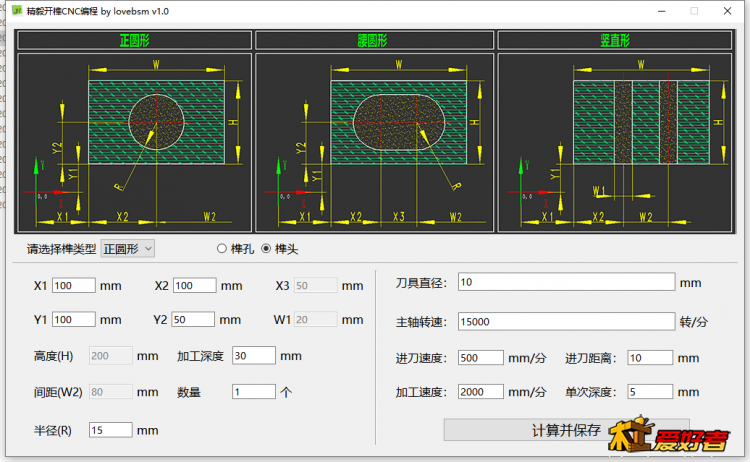Click the 半径(R) label

point(53,430)
